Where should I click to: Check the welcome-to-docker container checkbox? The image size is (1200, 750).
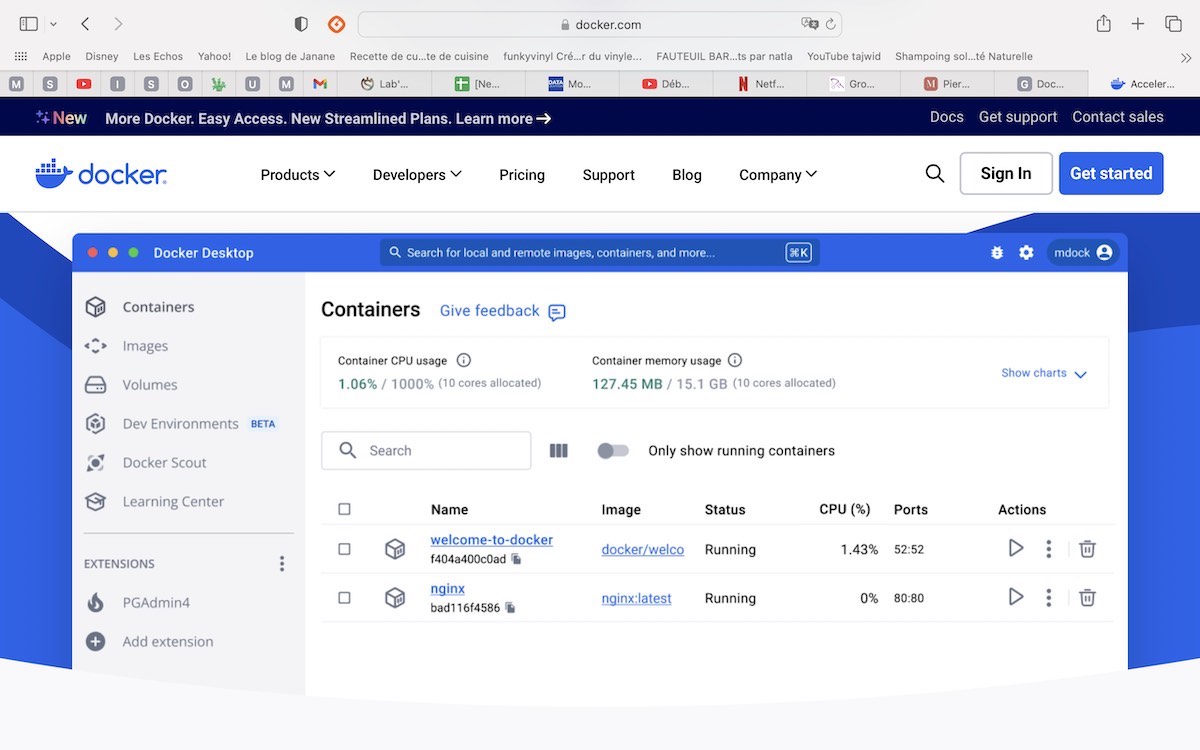point(344,549)
